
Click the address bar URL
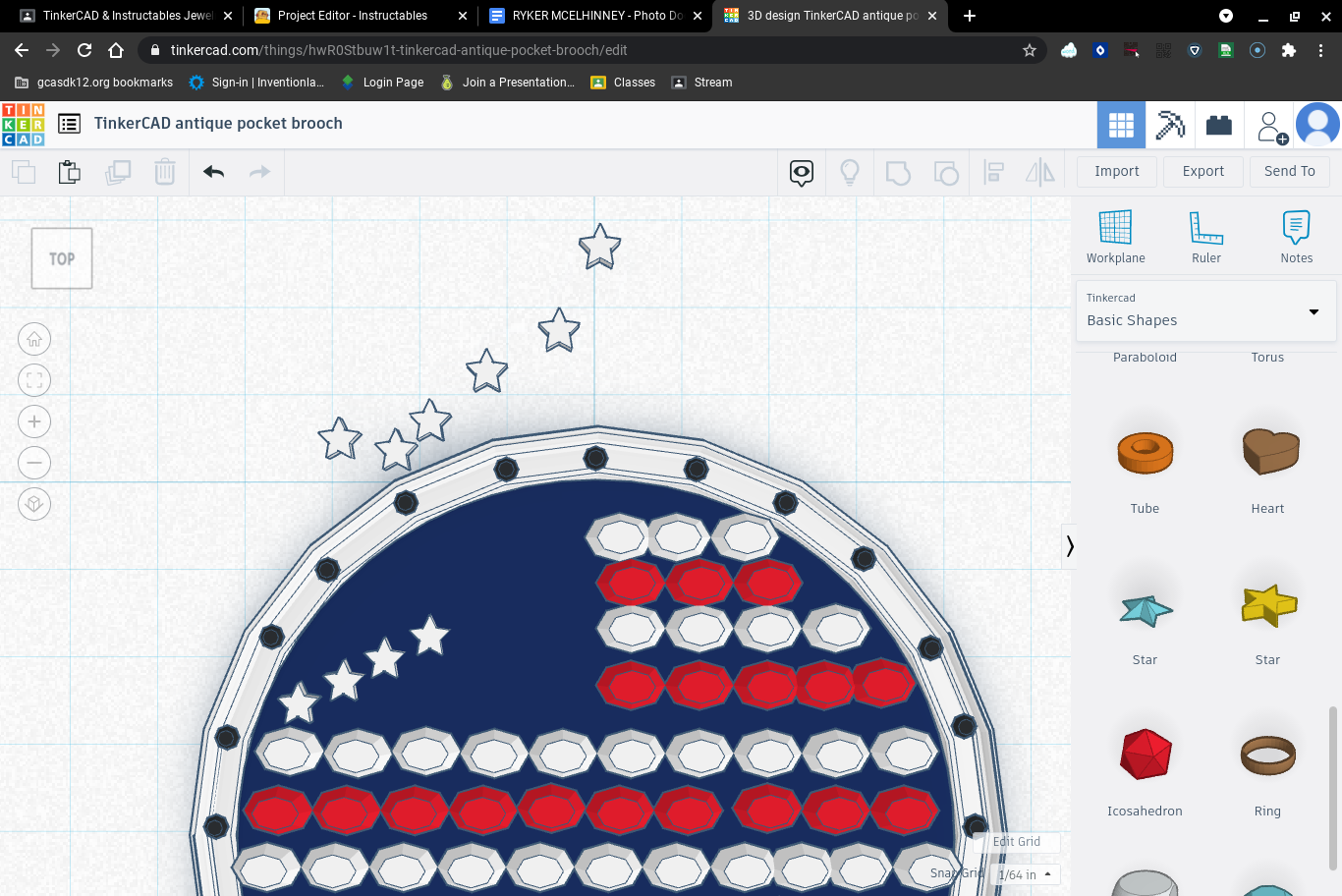[x=399, y=50]
